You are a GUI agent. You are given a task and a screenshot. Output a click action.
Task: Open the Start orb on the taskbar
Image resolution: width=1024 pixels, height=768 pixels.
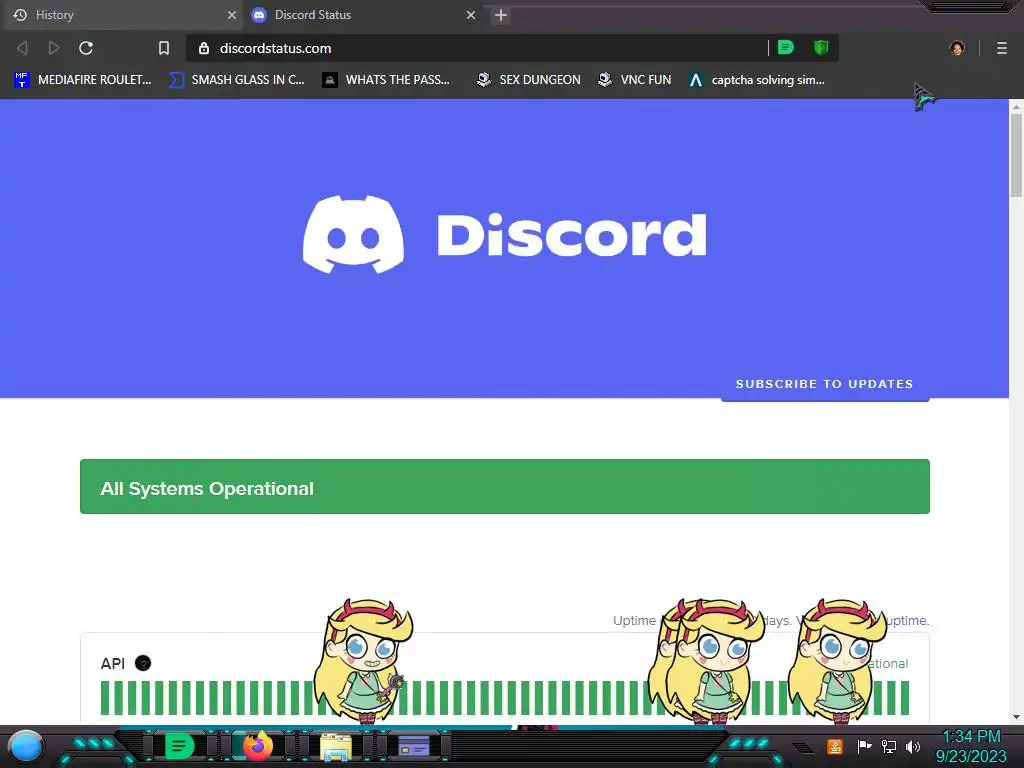26,747
